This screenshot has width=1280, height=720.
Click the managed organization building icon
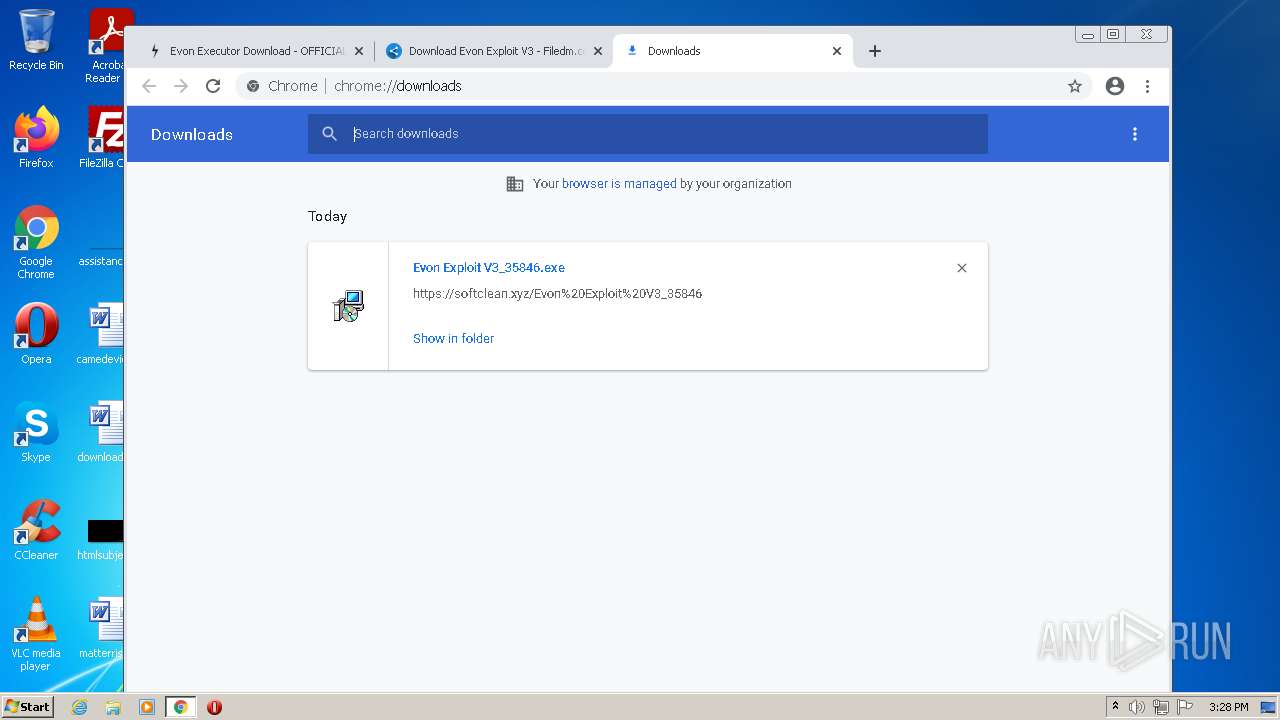click(x=515, y=184)
